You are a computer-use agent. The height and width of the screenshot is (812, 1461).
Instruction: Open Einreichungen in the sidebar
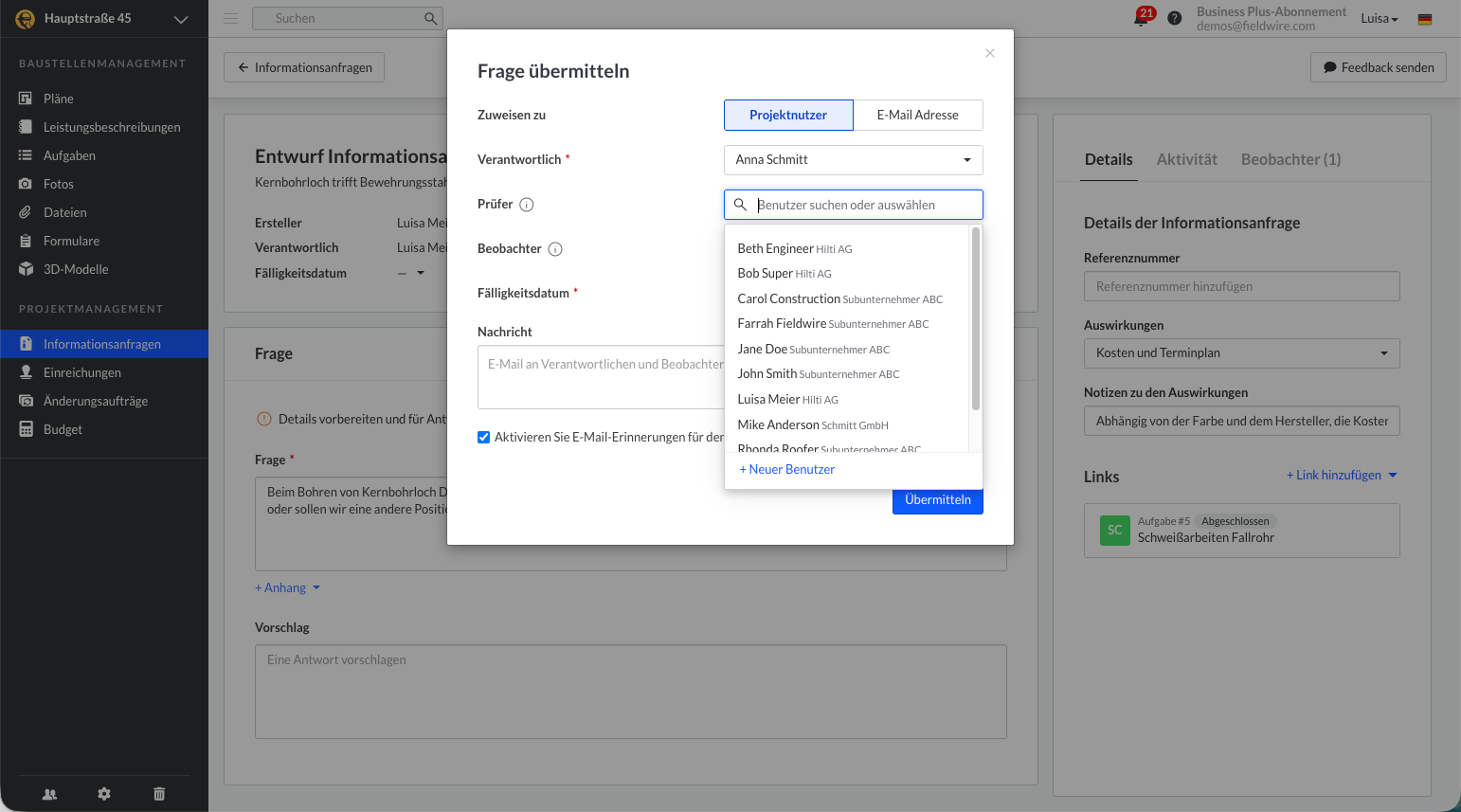82,372
